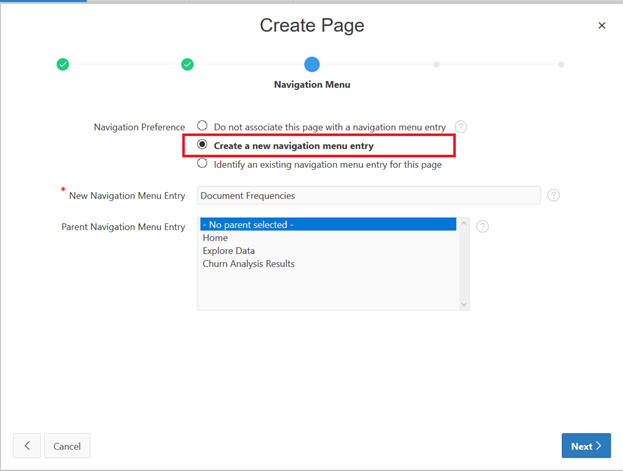Choose Home as parent menu entry
623x471 pixels.
tap(328, 238)
